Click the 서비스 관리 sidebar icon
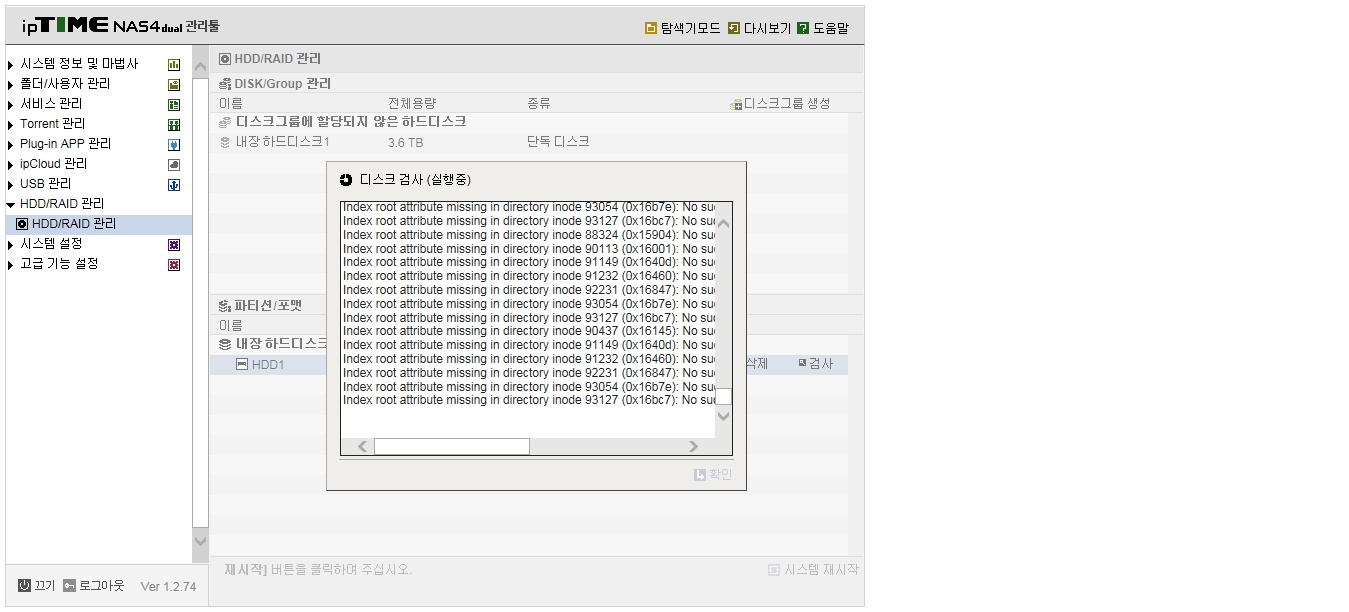 [x=174, y=105]
